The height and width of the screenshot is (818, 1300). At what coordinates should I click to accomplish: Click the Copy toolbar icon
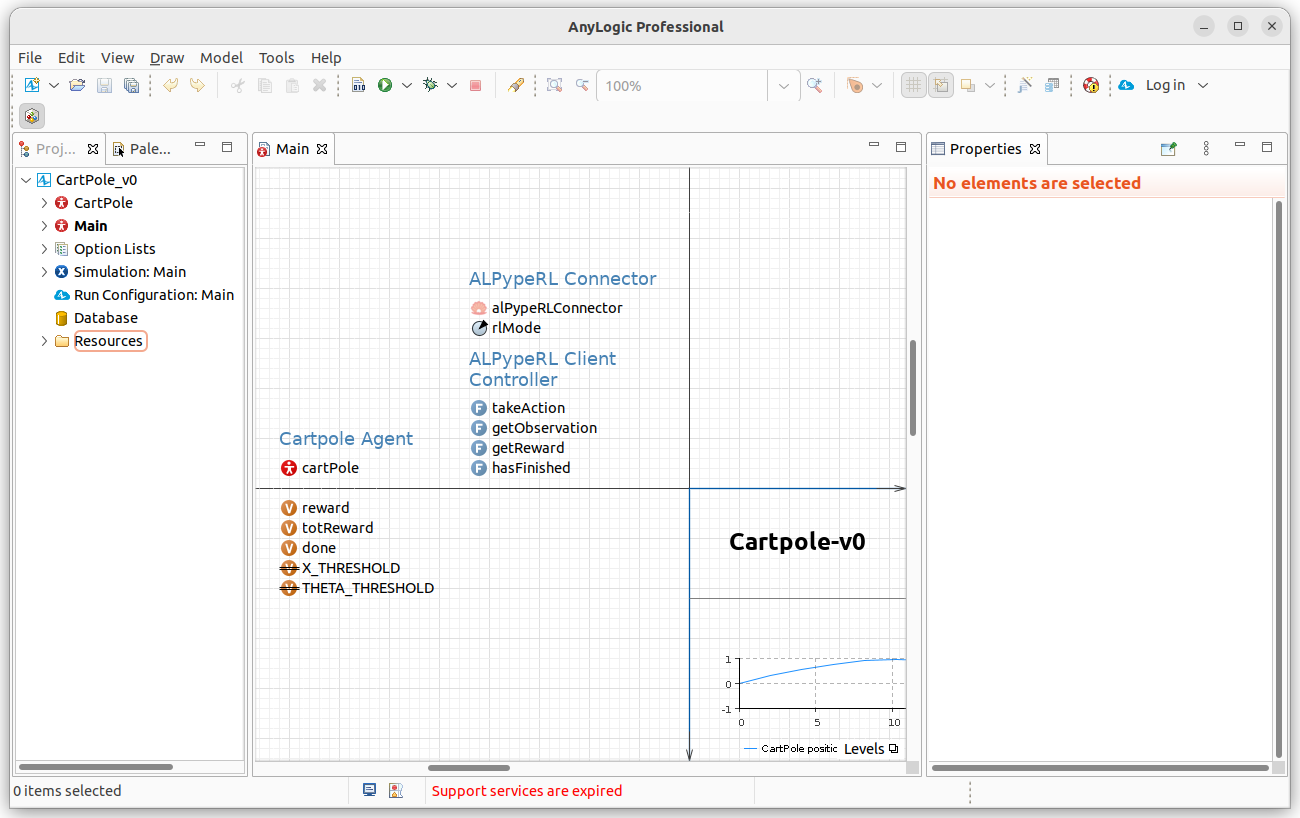[265, 86]
